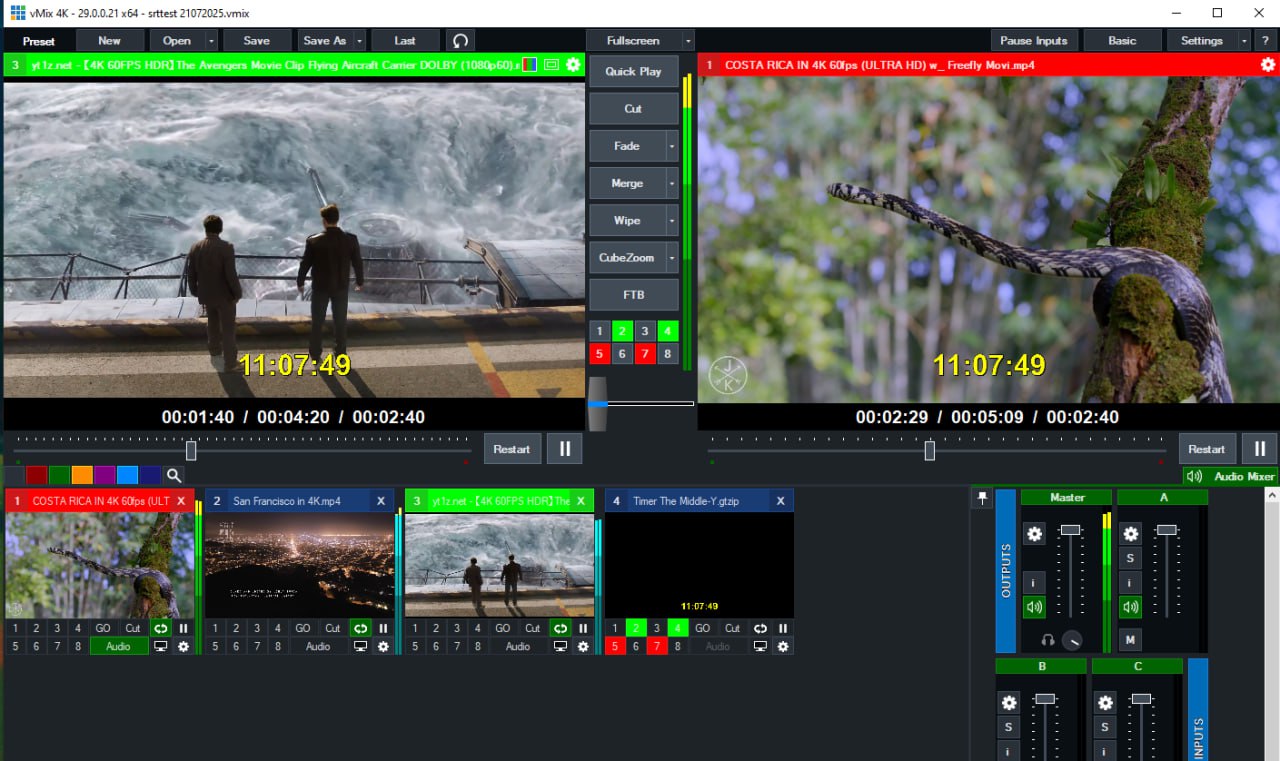Image resolution: width=1280 pixels, height=761 pixels.
Task: Open colour correction icon in preview title bar
Action: [529, 65]
